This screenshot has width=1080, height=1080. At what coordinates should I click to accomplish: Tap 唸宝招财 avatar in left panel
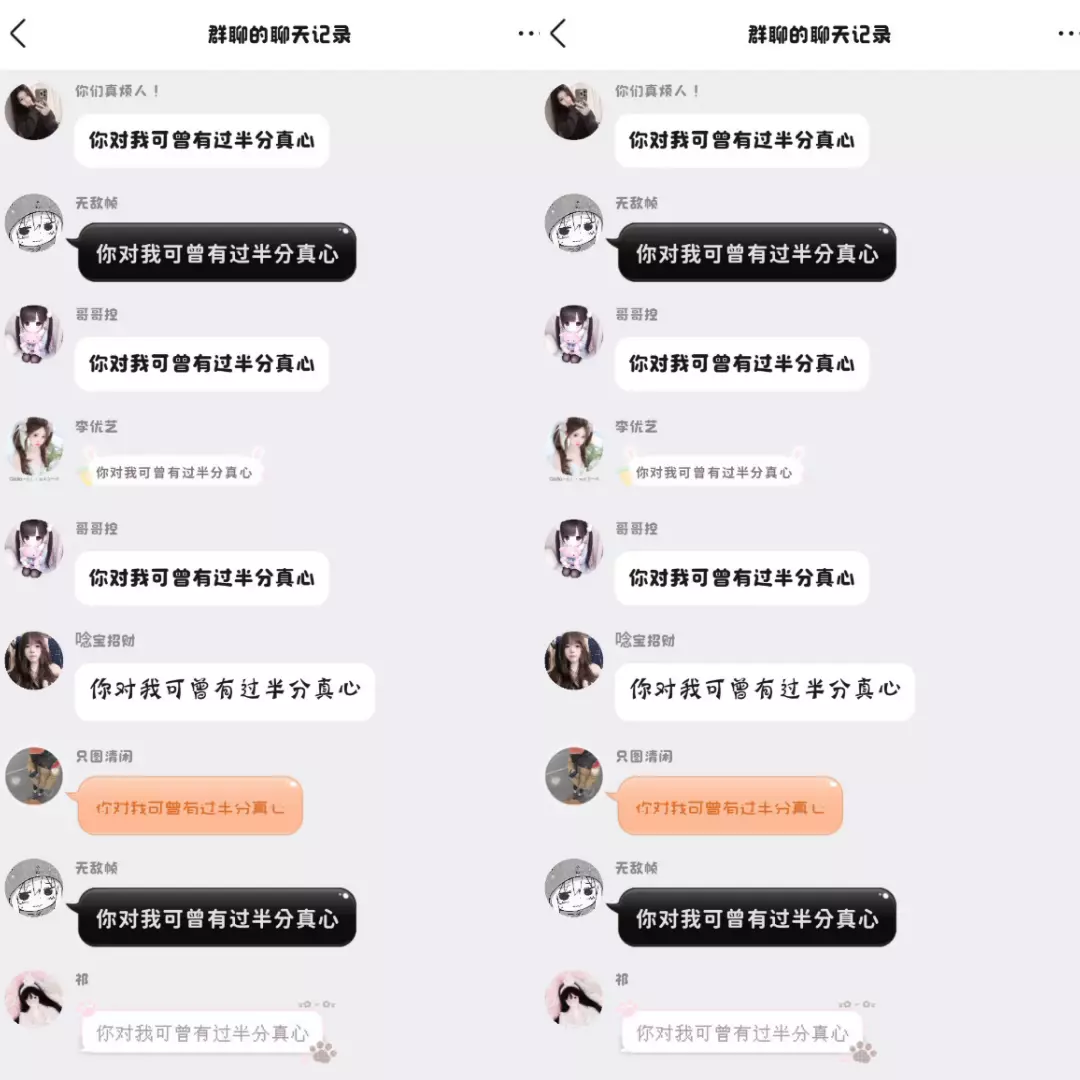(34, 661)
